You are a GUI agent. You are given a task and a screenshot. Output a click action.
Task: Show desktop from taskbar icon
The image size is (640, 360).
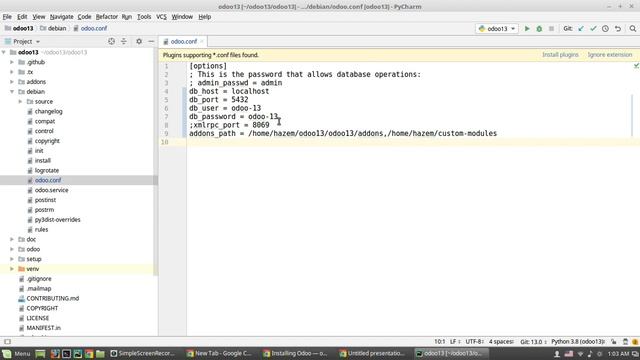pyautogui.click(x=40, y=353)
